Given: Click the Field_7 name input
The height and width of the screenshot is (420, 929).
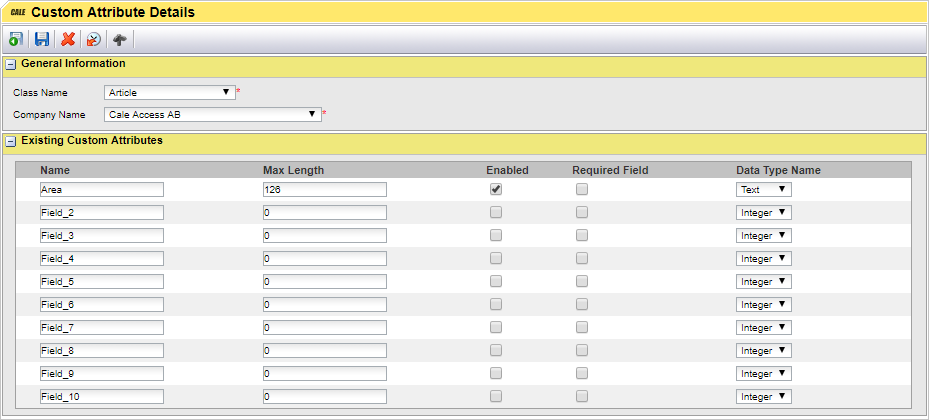Looking at the screenshot, I should (101, 328).
